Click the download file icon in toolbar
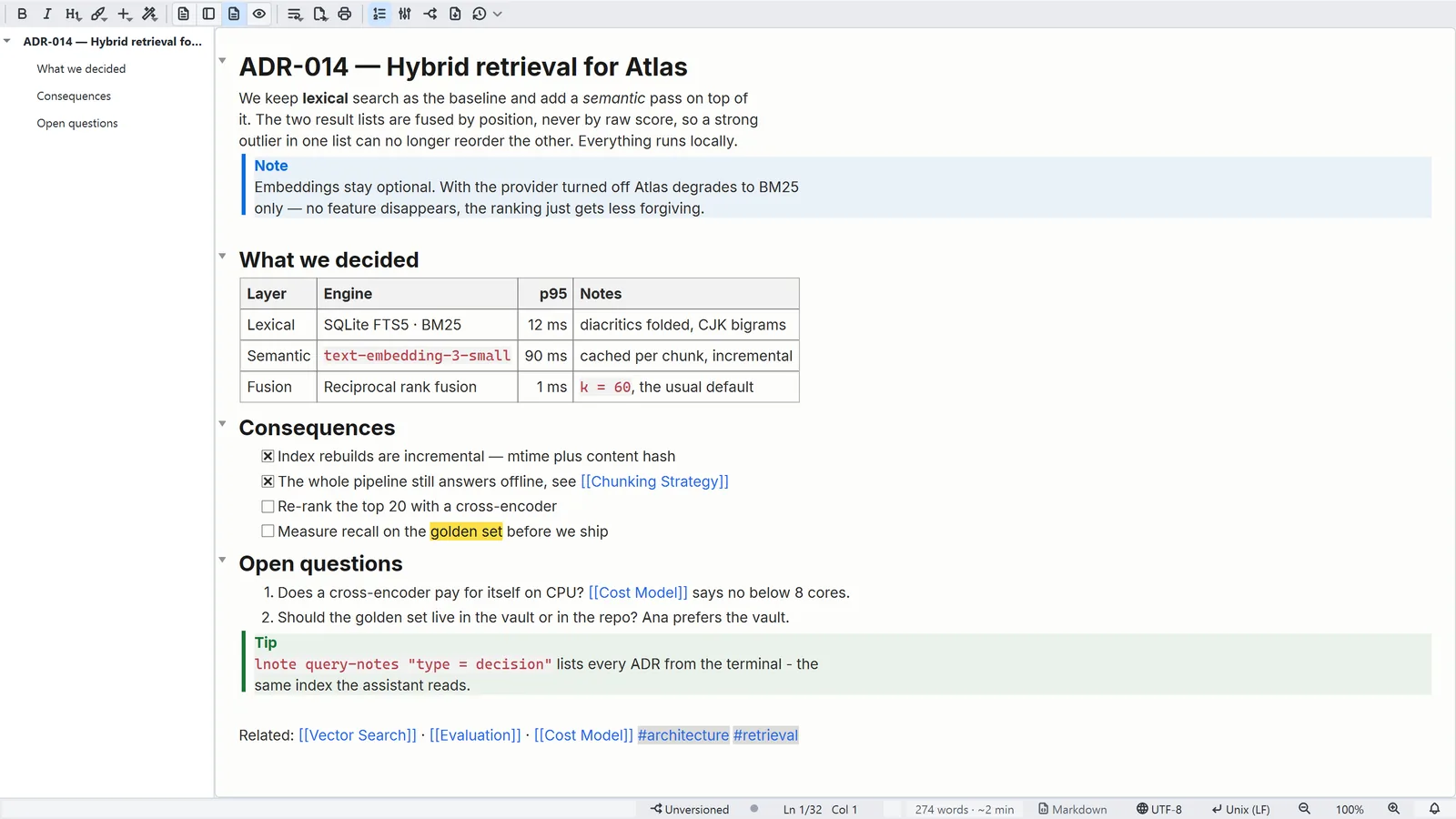Viewport: 1456px width, 819px height. pos(455,14)
